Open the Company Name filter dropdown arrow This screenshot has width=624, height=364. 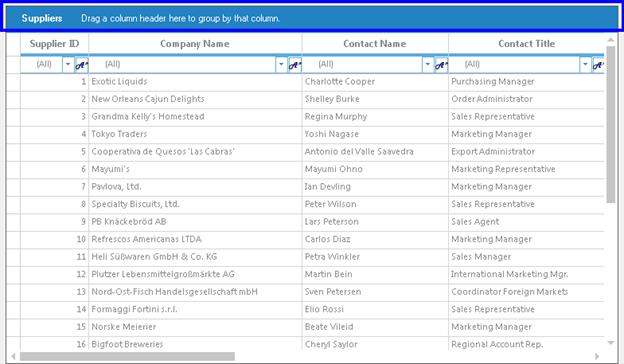click(x=281, y=64)
